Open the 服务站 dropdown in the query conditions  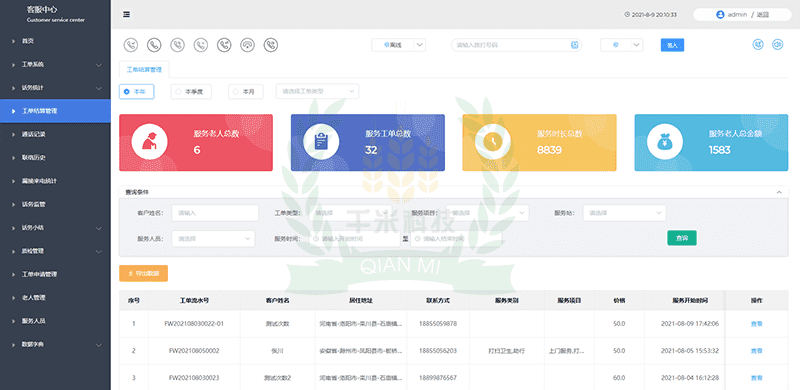point(624,213)
